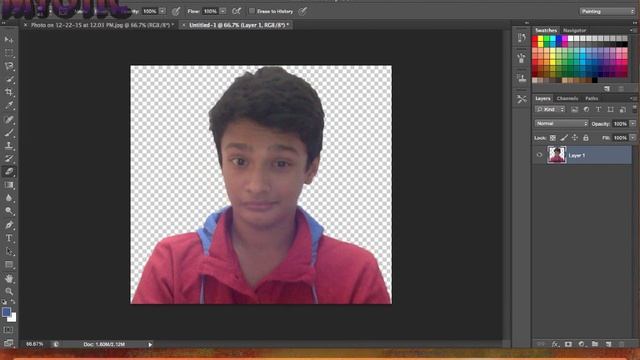
Task: Open the History panel icon
Action: 521,38
